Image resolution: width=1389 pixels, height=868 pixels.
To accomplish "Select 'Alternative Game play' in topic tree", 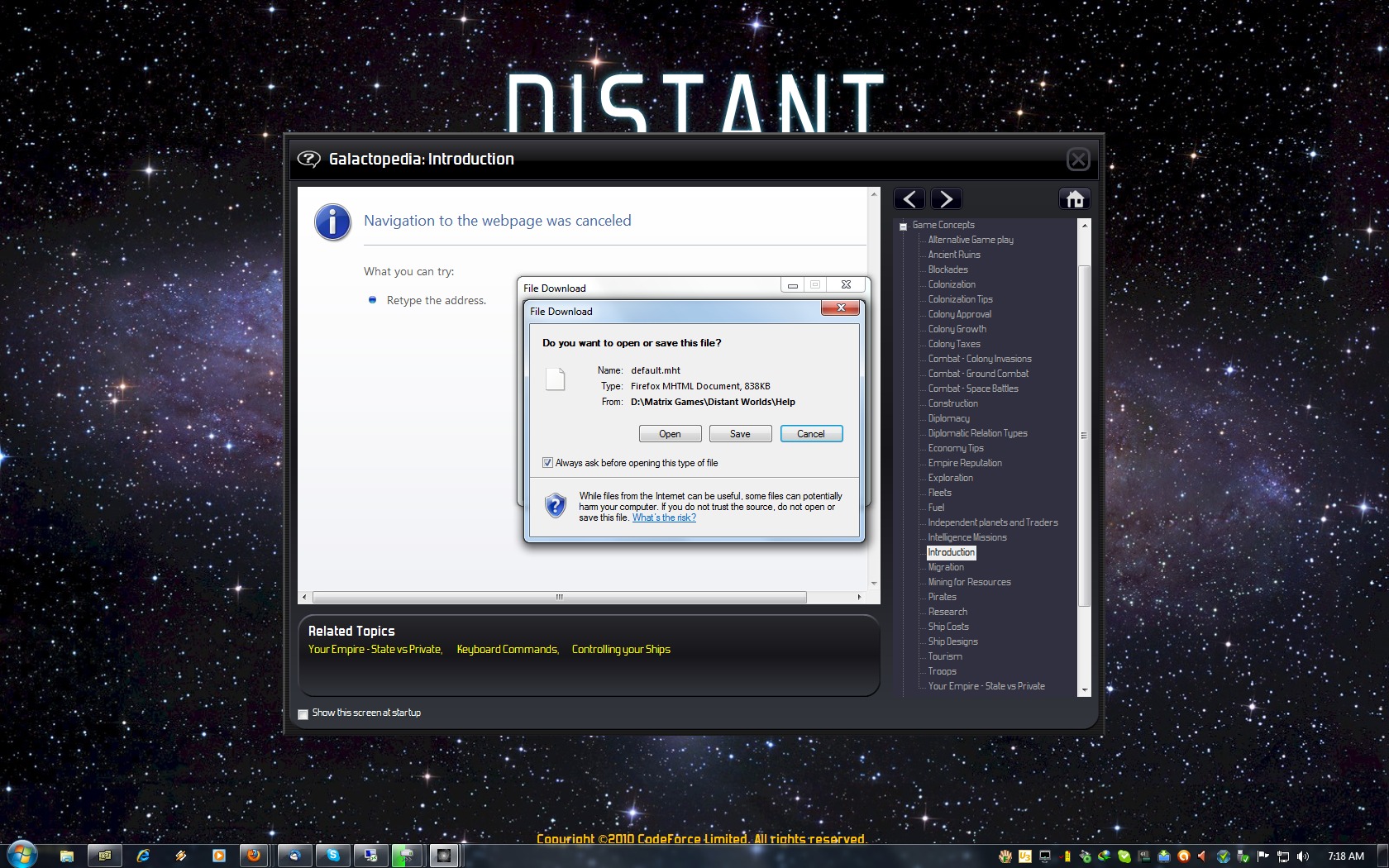I will [971, 240].
